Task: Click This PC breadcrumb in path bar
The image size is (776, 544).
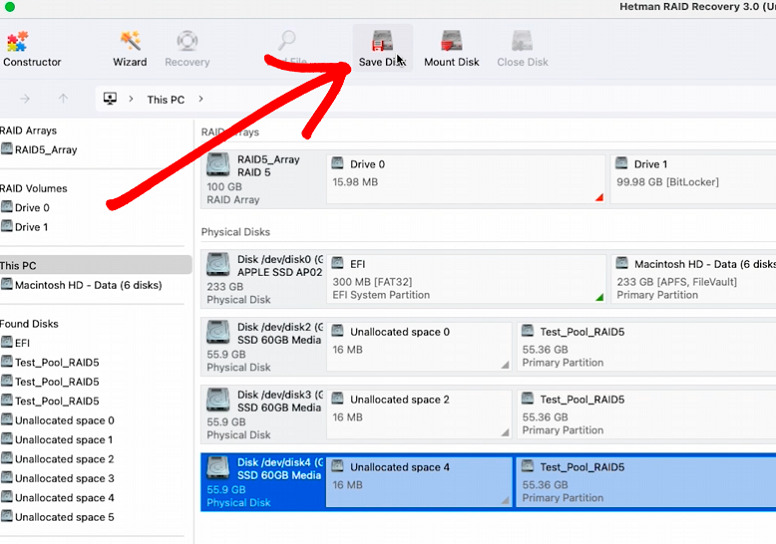Action: coord(166,99)
